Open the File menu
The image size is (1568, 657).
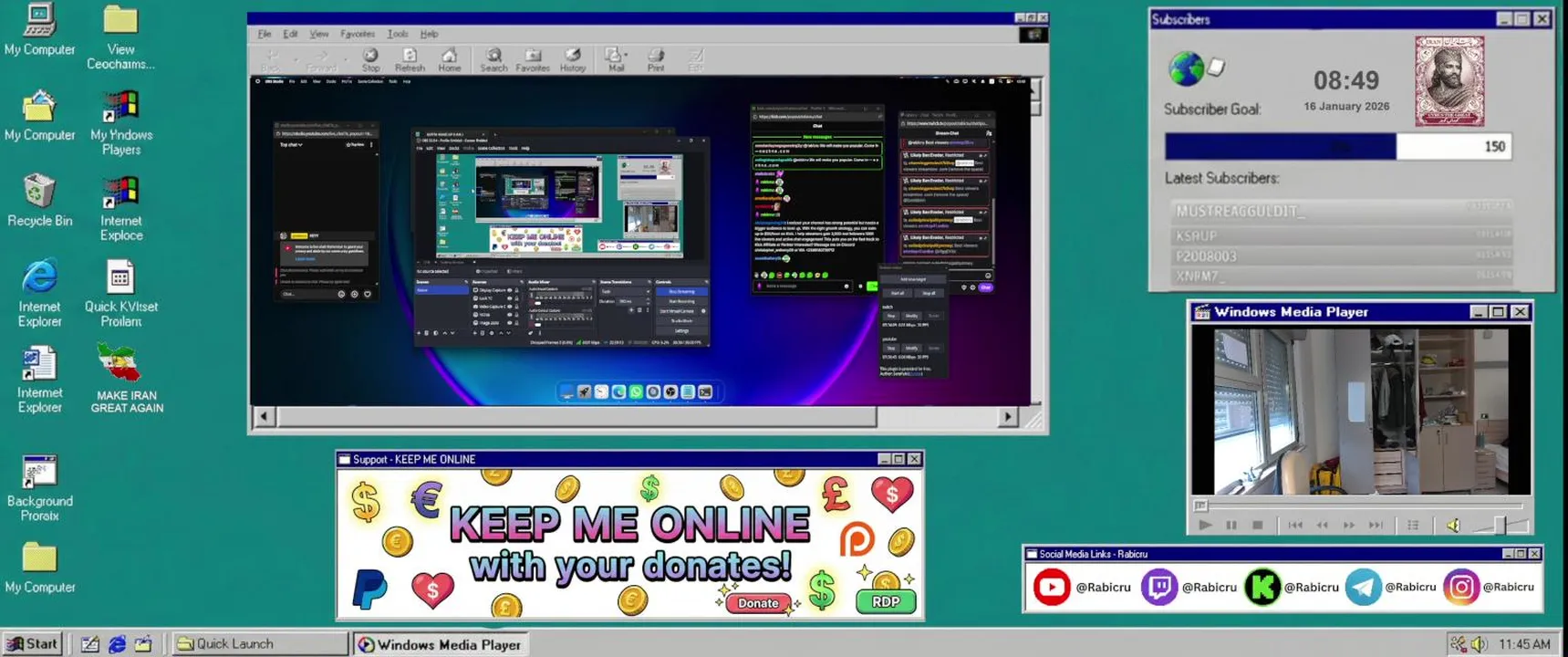tap(265, 34)
